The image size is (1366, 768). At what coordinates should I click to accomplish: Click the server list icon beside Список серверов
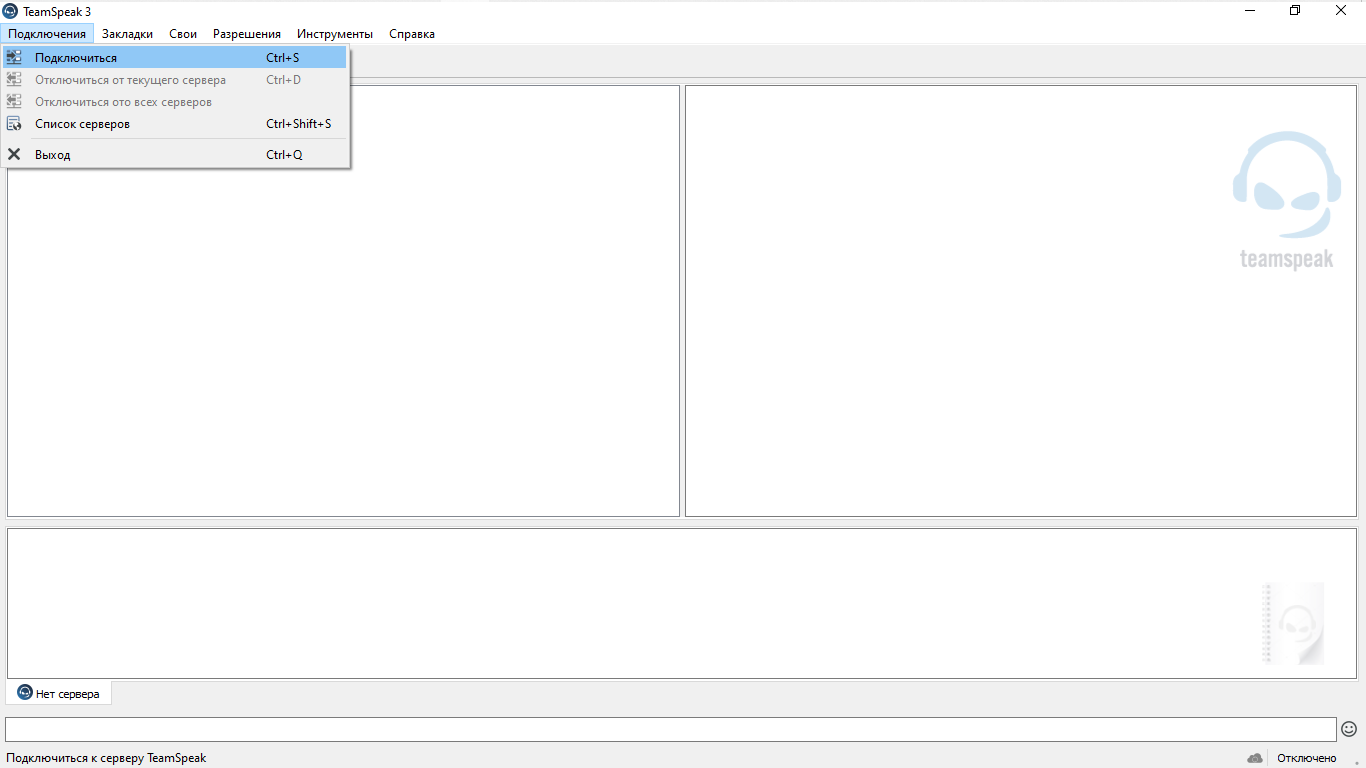[x=14, y=124]
